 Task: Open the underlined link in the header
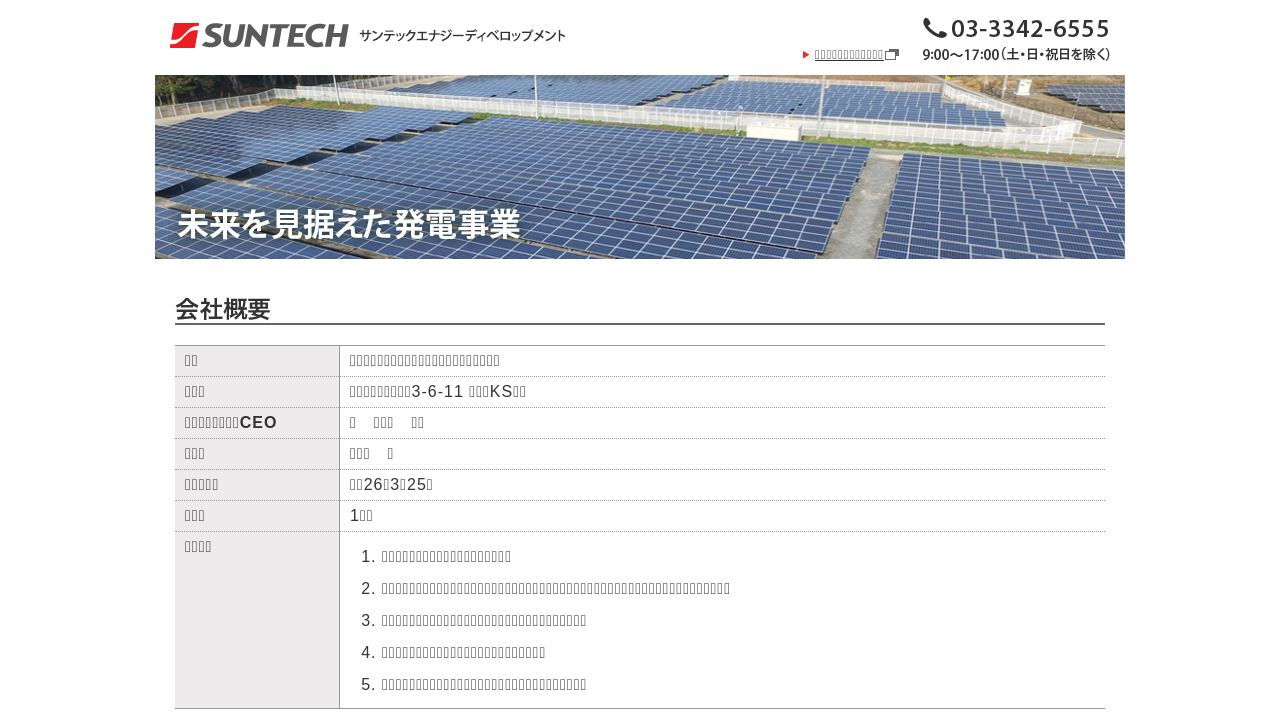849,54
